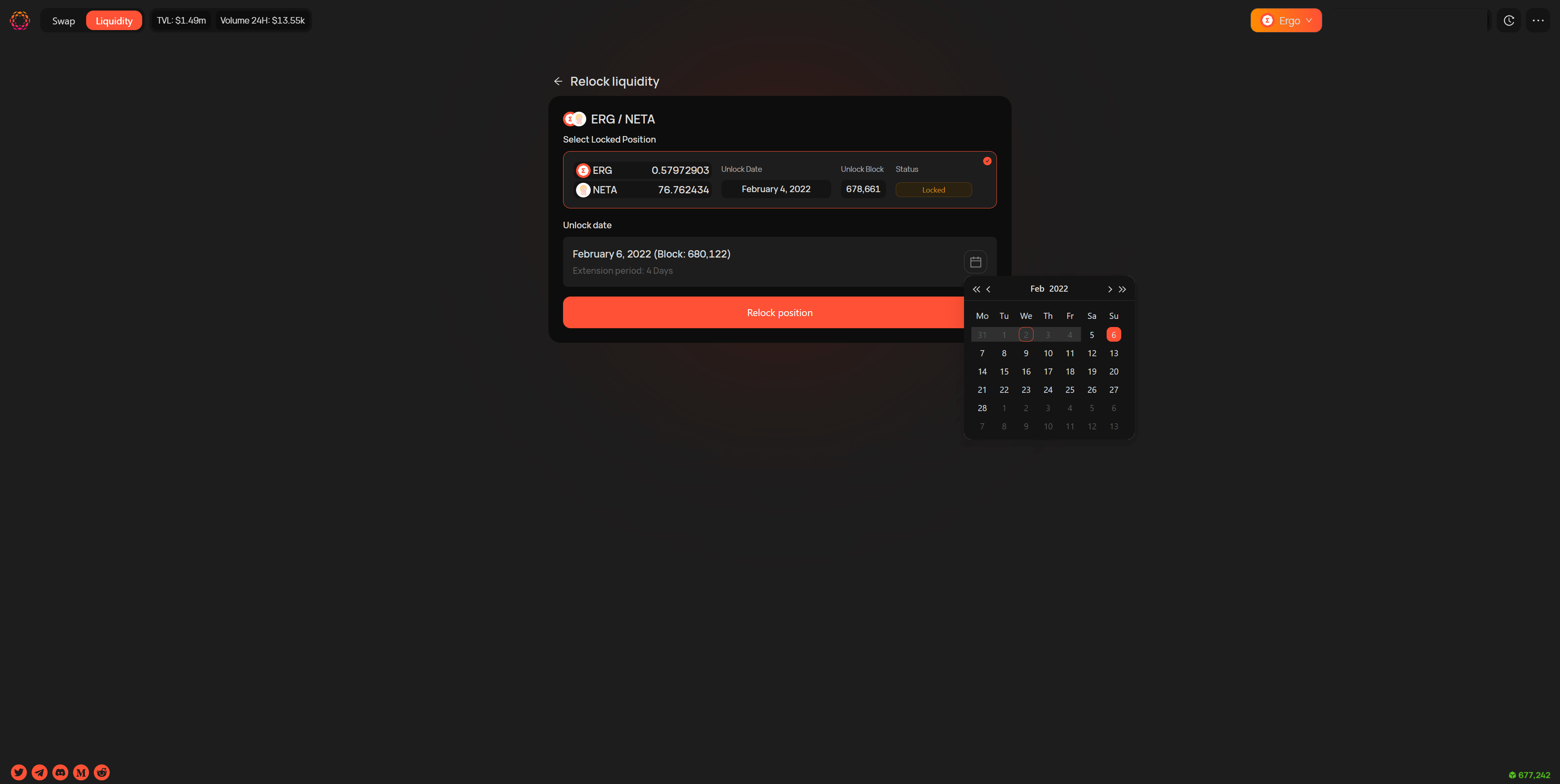Viewport: 1560px width, 784px height.
Task: Click the ErgoDEX logo icon top left
Action: tap(19, 20)
